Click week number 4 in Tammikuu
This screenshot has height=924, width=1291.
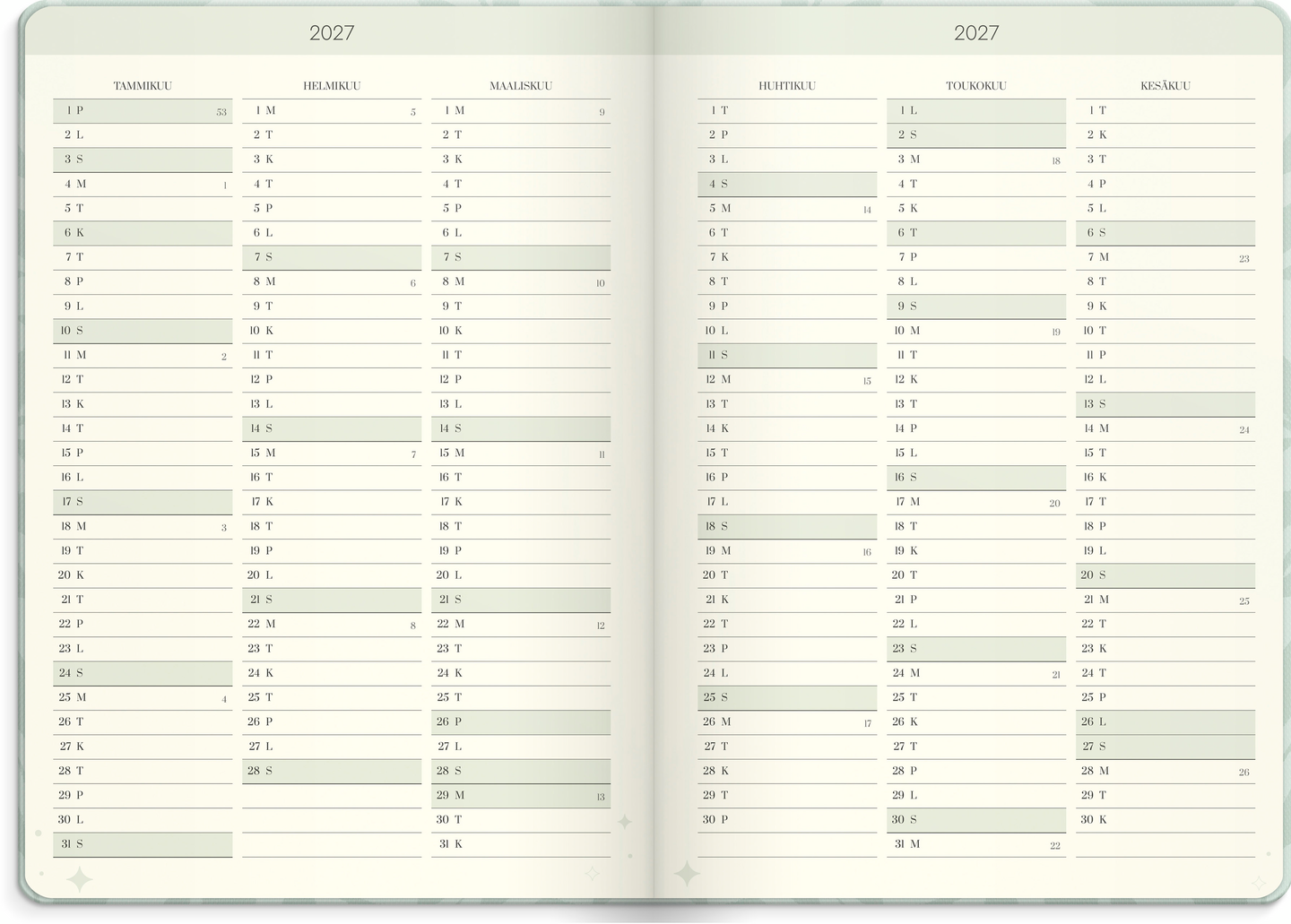click(x=224, y=699)
